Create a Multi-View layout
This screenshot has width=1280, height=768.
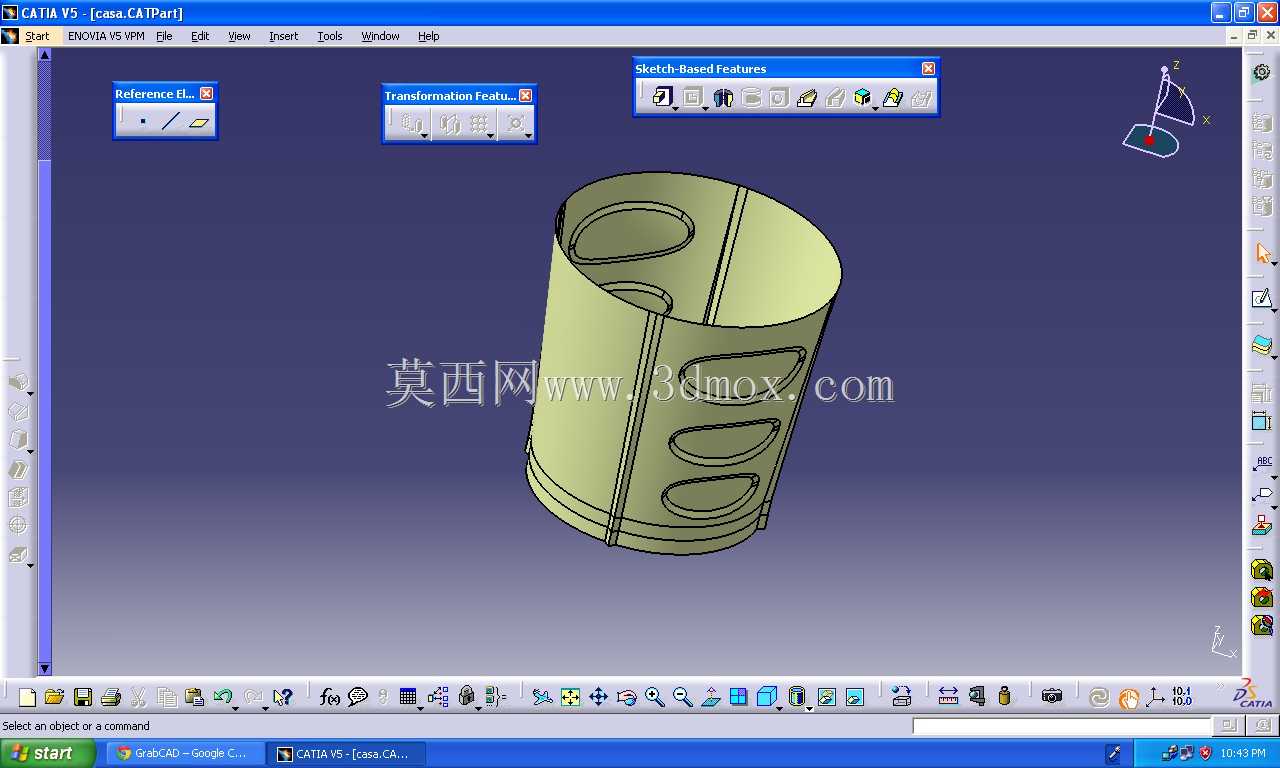[738, 697]
